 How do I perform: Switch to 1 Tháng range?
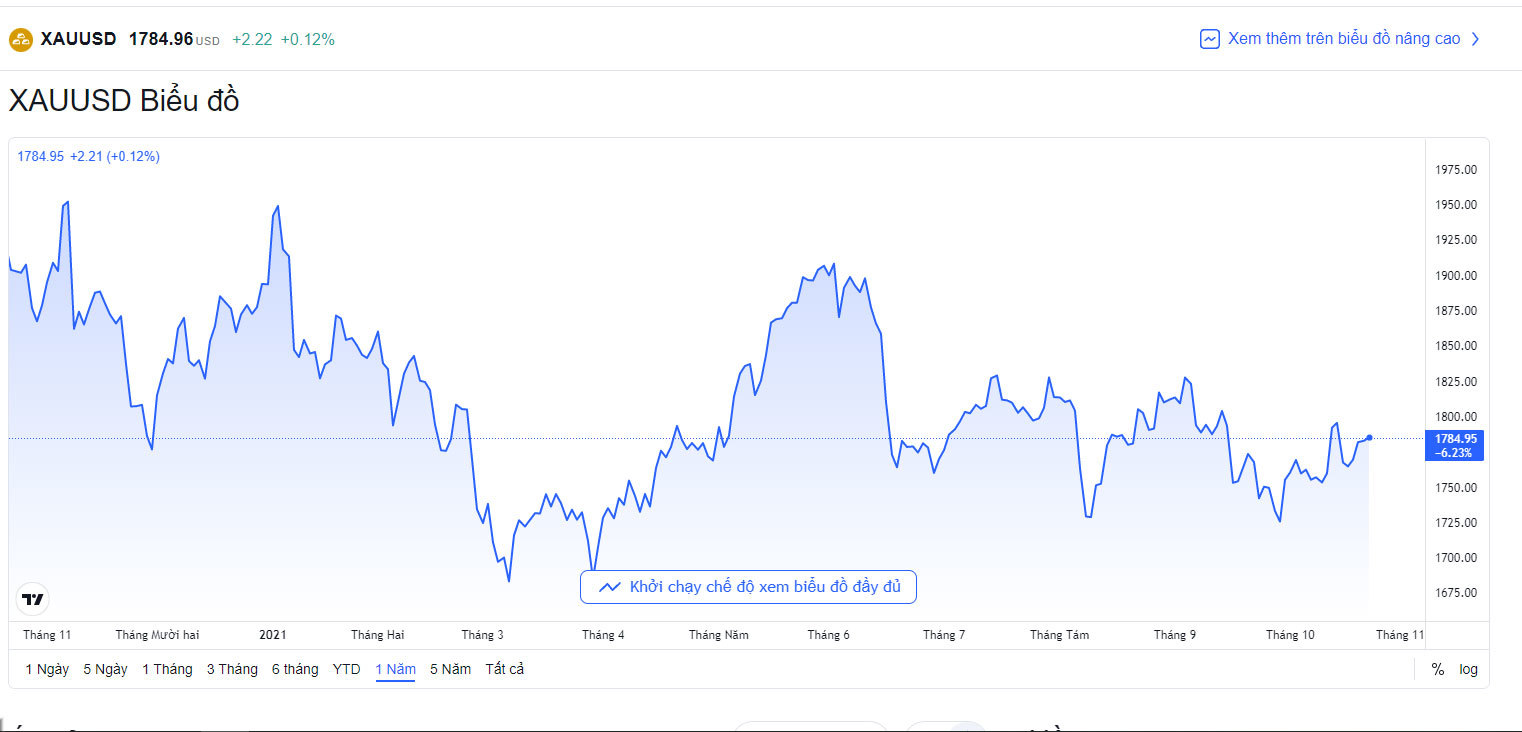pos(167,669)
